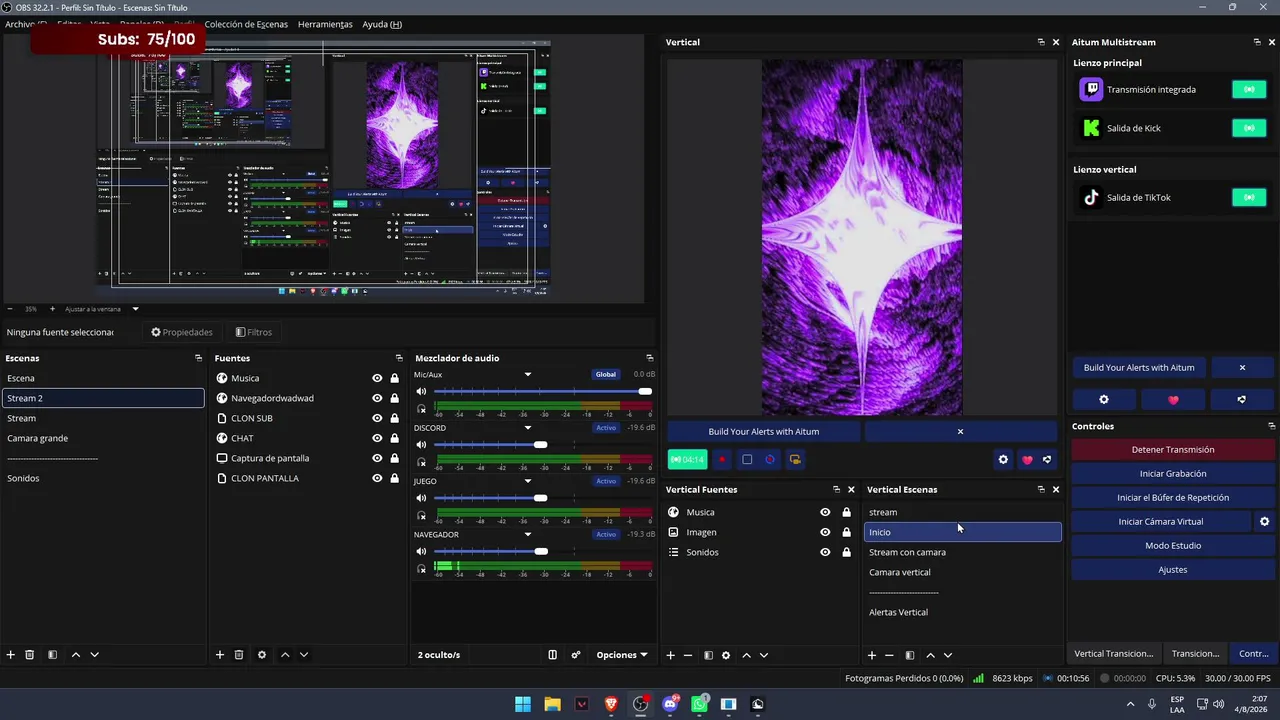
Task: Click vertical virtual camera orange icon
Action: click(795, 460)
